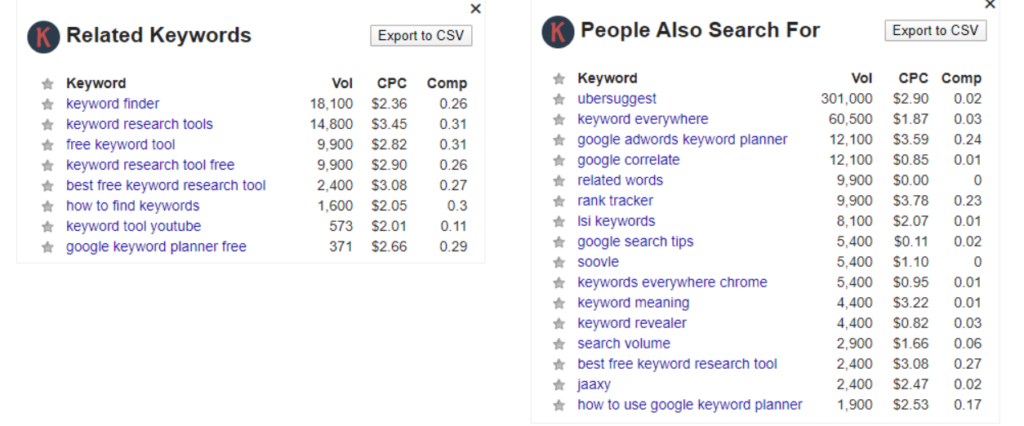
Task: Open the 'keyword tool youtube' link
Action: pyautogui.click(x=133, y=226)
